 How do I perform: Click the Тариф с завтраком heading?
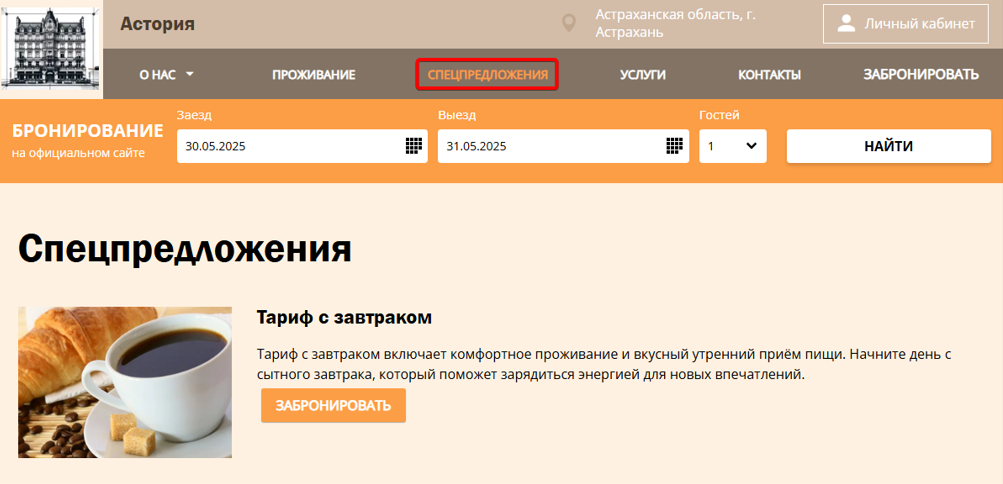pyautogui.click(x=344, y=317)
